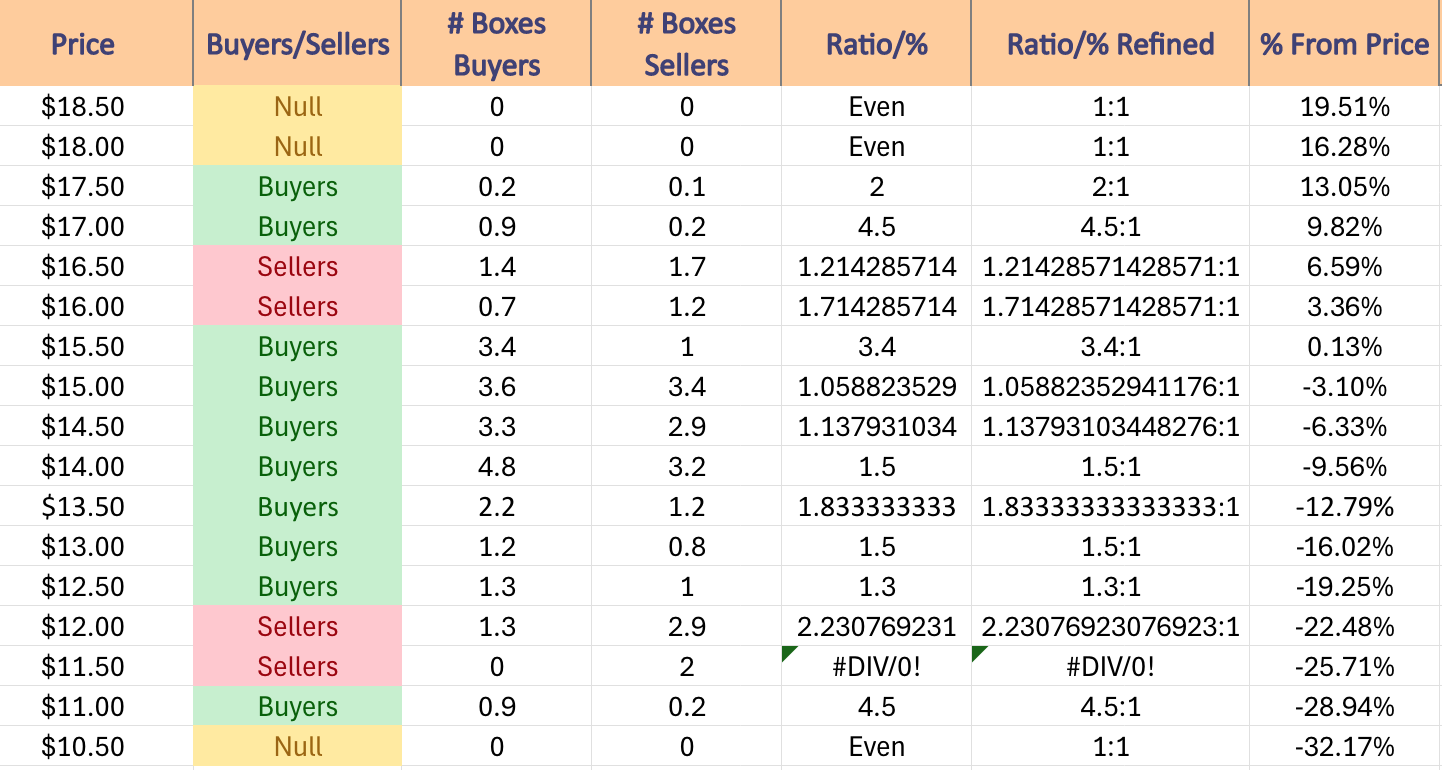Click the $14.00 price cell
Image resolution: width=1442 pixels, height=770 pixels.
click(x=97, y=467)
